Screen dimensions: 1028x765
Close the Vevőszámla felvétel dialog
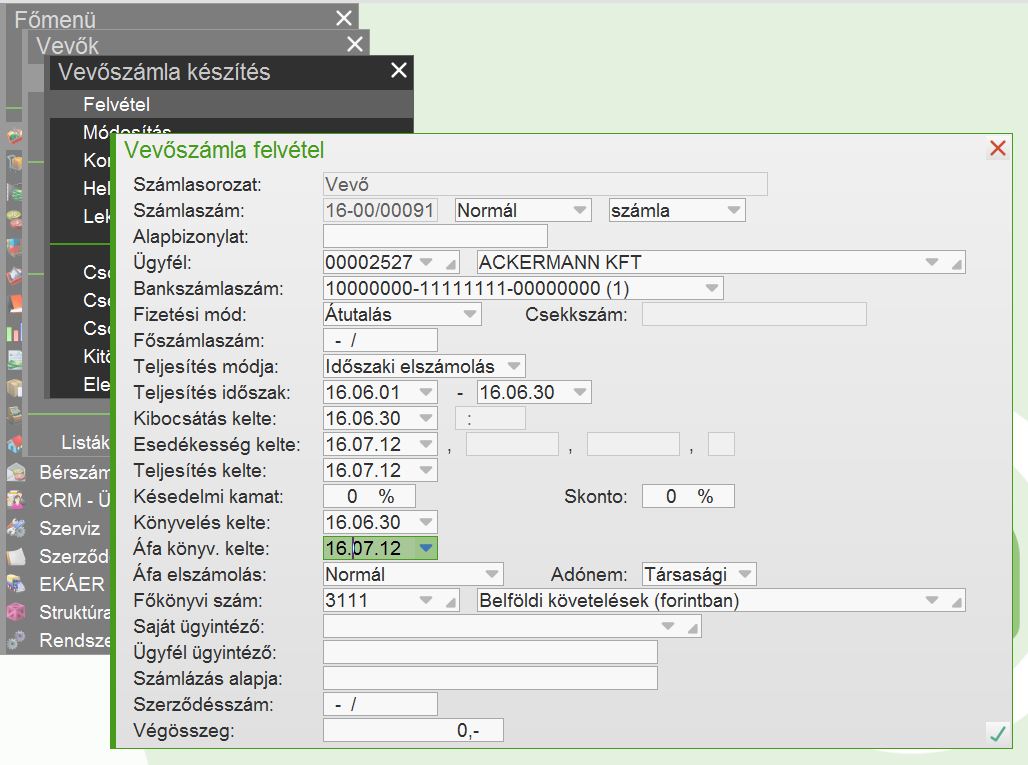997,148
